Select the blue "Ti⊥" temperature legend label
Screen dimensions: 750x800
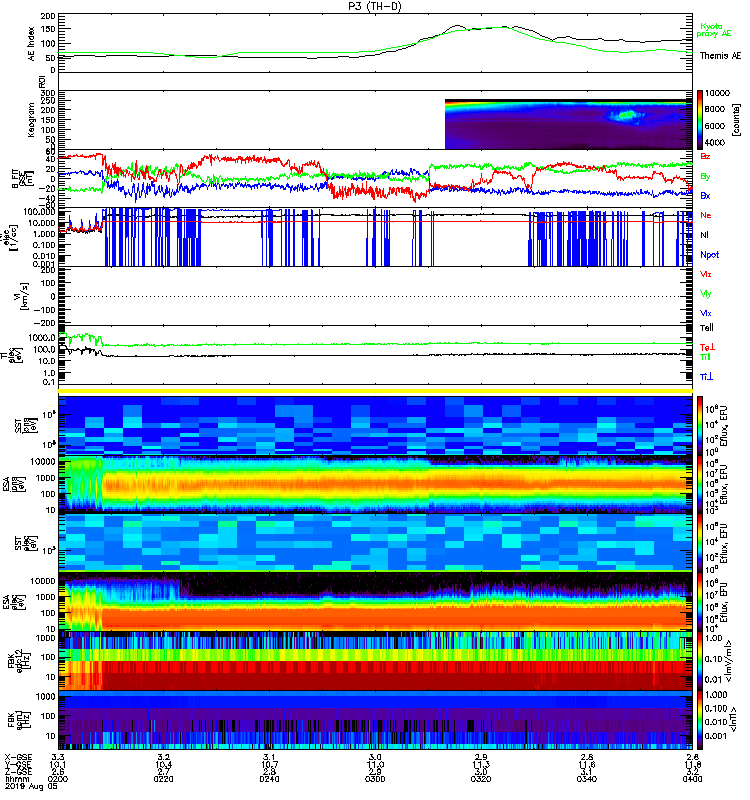coord(706,377)
